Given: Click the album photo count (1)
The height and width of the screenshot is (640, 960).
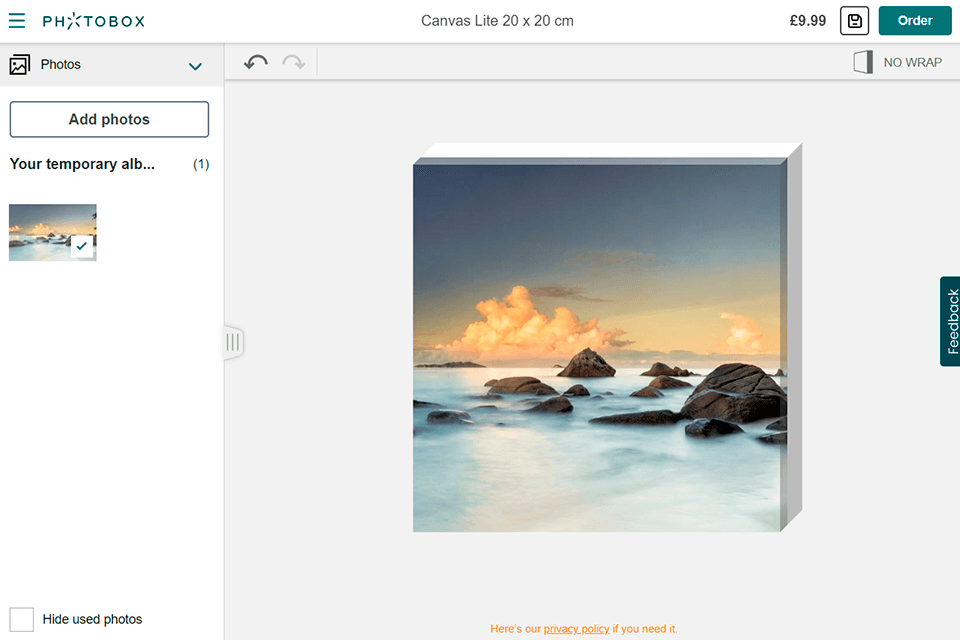Looking at the screenshot, I should pos(201,164).
